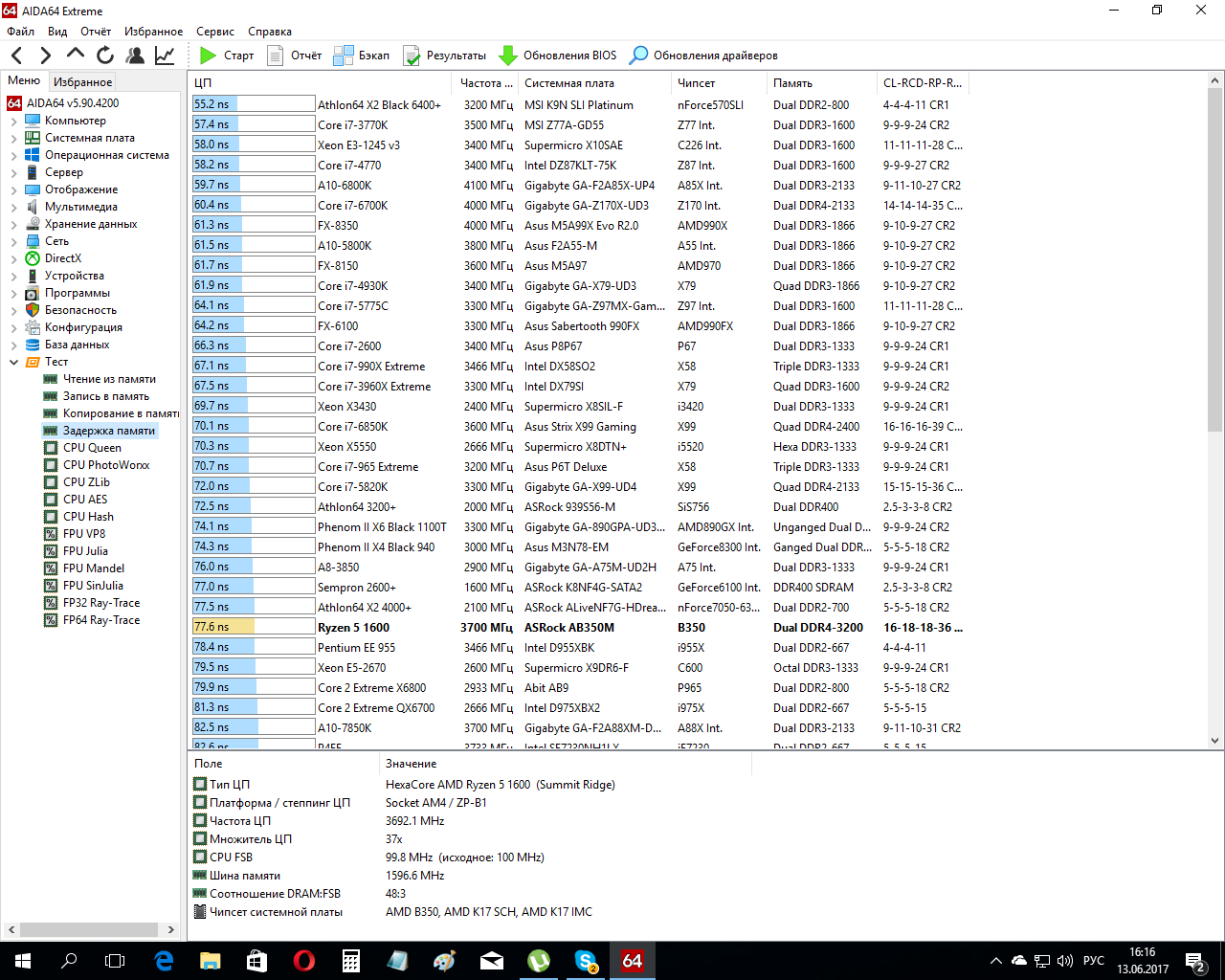The image size is (1225, 980).
Task: Expand the Отображение tree node
Action: [x=13, y=190]
